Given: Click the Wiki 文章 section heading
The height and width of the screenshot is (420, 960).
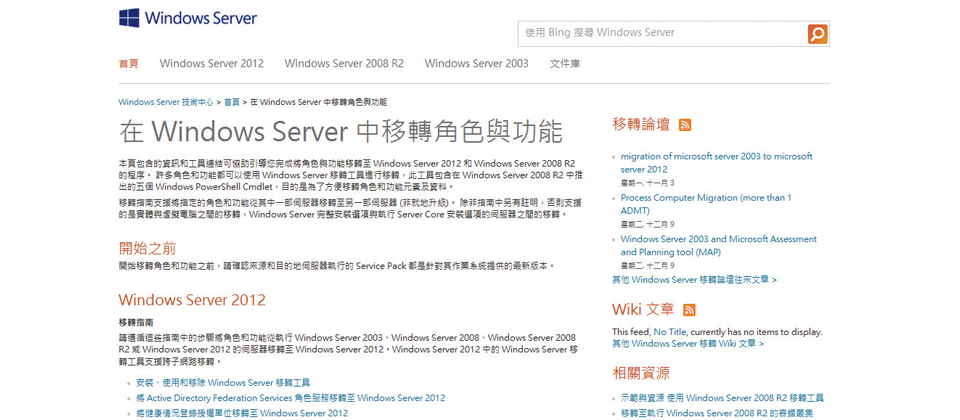Looking at the screenshot, I should (643, 309).
